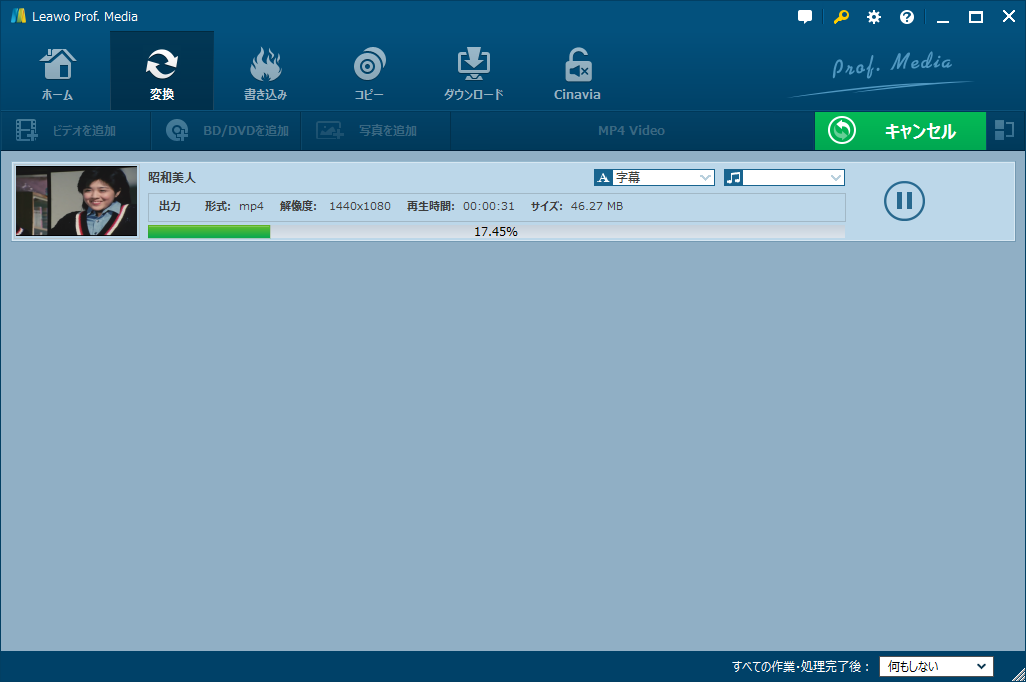Click 写真を追加 (Add Photo) button
This screenshot has height=682, width=1026.
376,130
